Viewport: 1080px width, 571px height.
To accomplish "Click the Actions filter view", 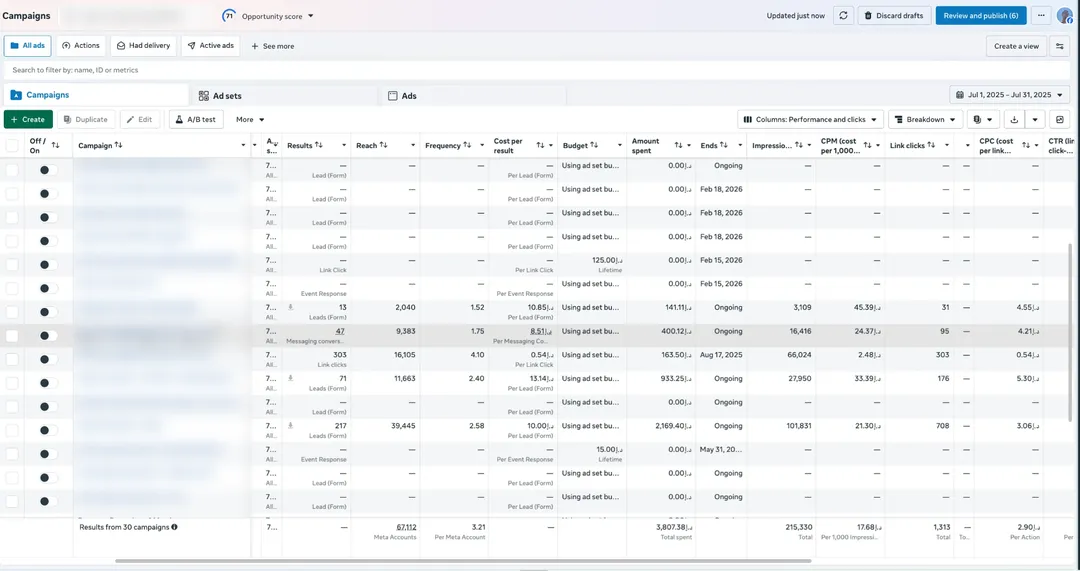I will pyautogui.click(x=81, y=46).
